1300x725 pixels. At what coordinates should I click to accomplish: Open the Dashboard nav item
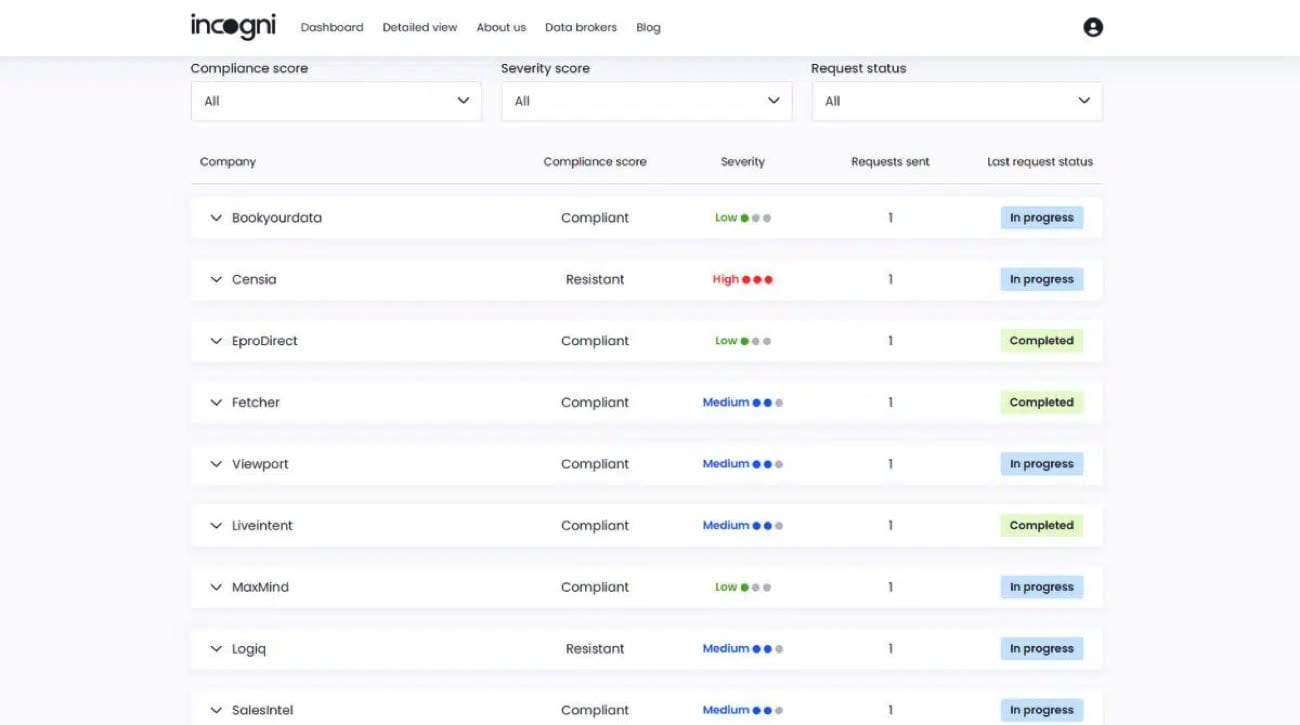coord(332,27)
